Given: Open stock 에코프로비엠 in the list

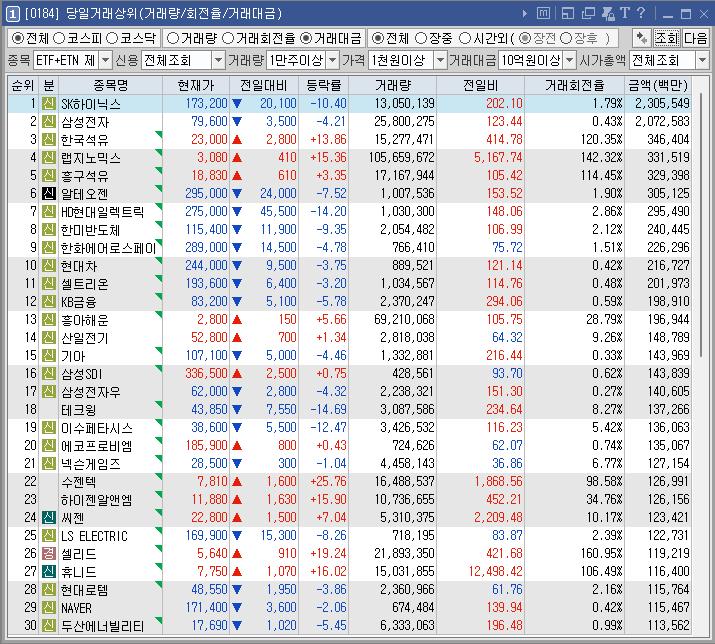Looking at the screenshot, I should 96,446.
